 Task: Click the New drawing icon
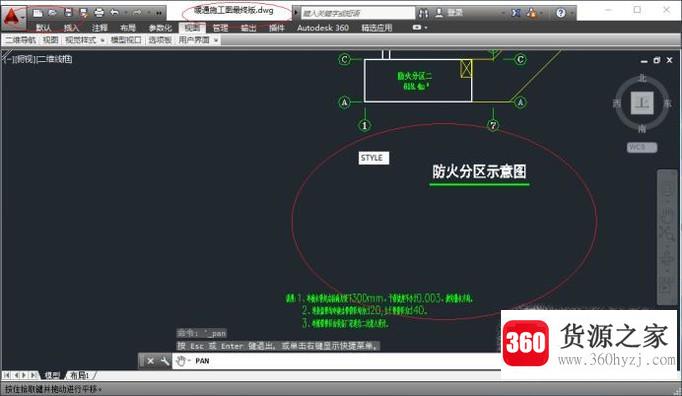(x=38, y=13)
